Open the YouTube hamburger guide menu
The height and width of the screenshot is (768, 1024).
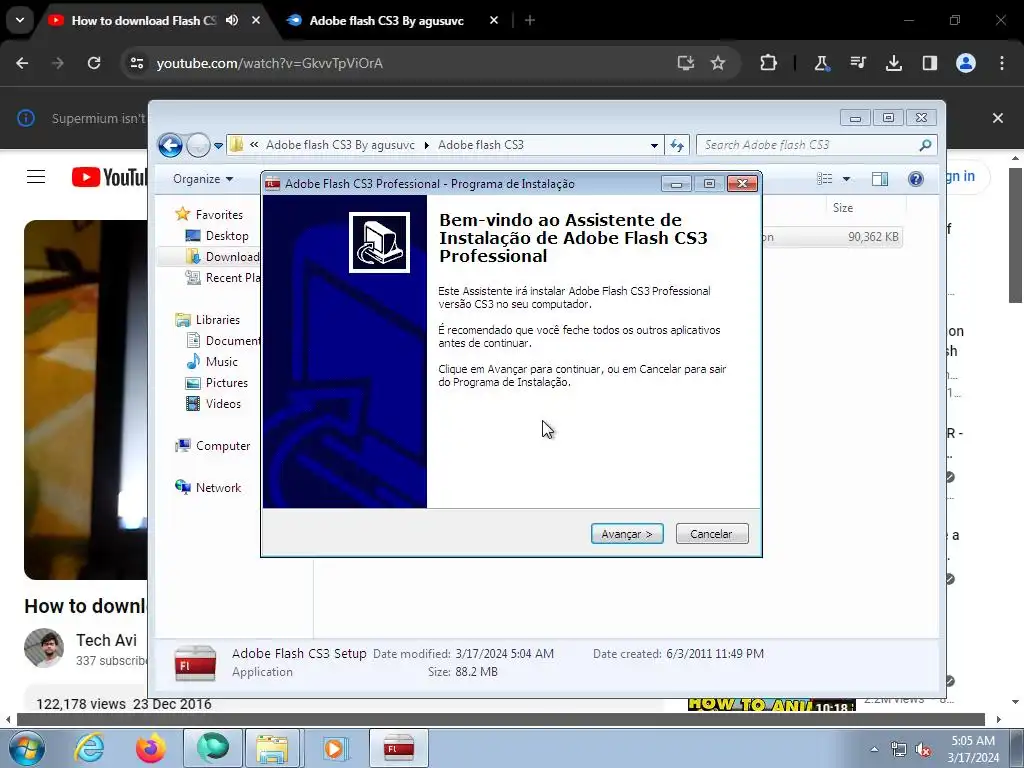(36, 177)
